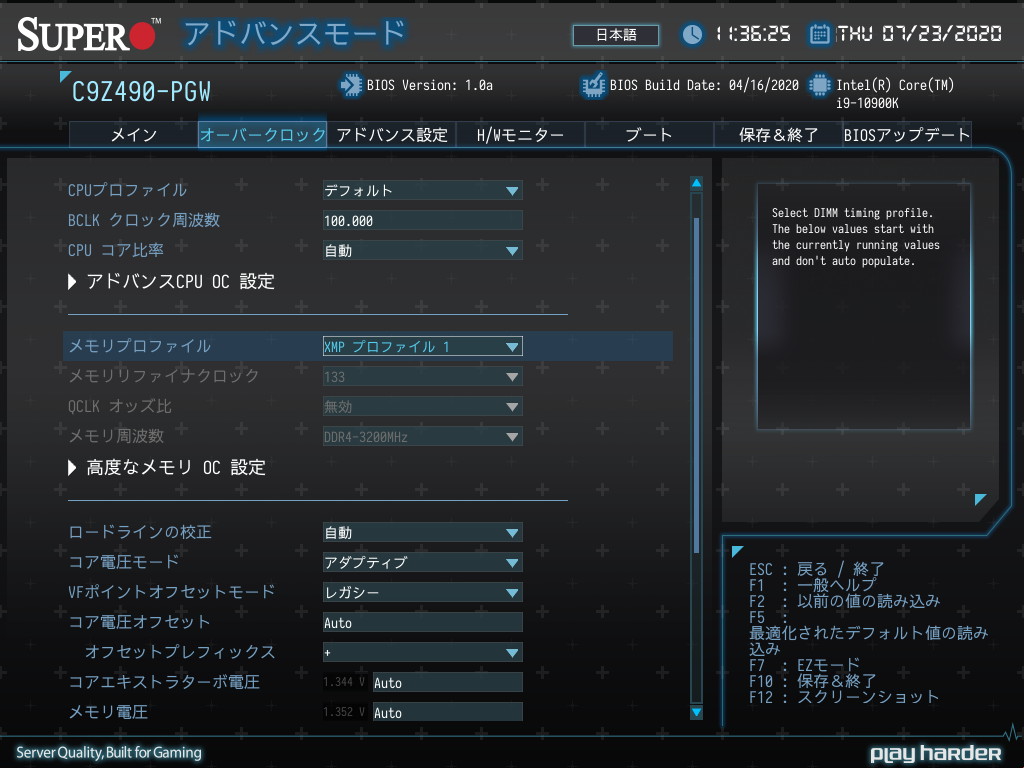This screenshot has width=1024, height=768.
Task: Open the QCLK オッズ比 dropdown
Action: 423,407
